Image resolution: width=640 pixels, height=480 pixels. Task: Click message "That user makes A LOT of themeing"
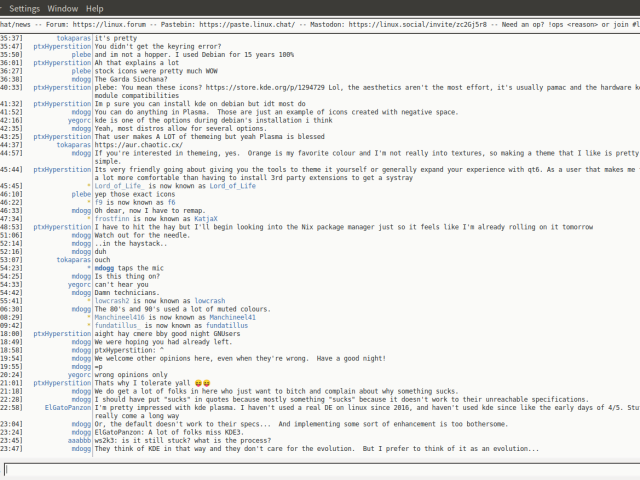point(210,137)
